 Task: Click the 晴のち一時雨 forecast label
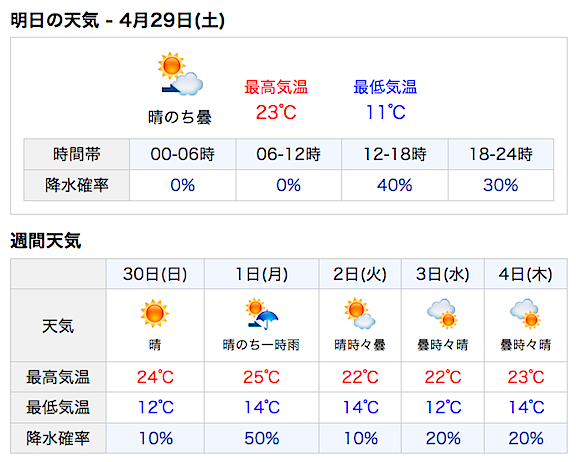point(261,345)
